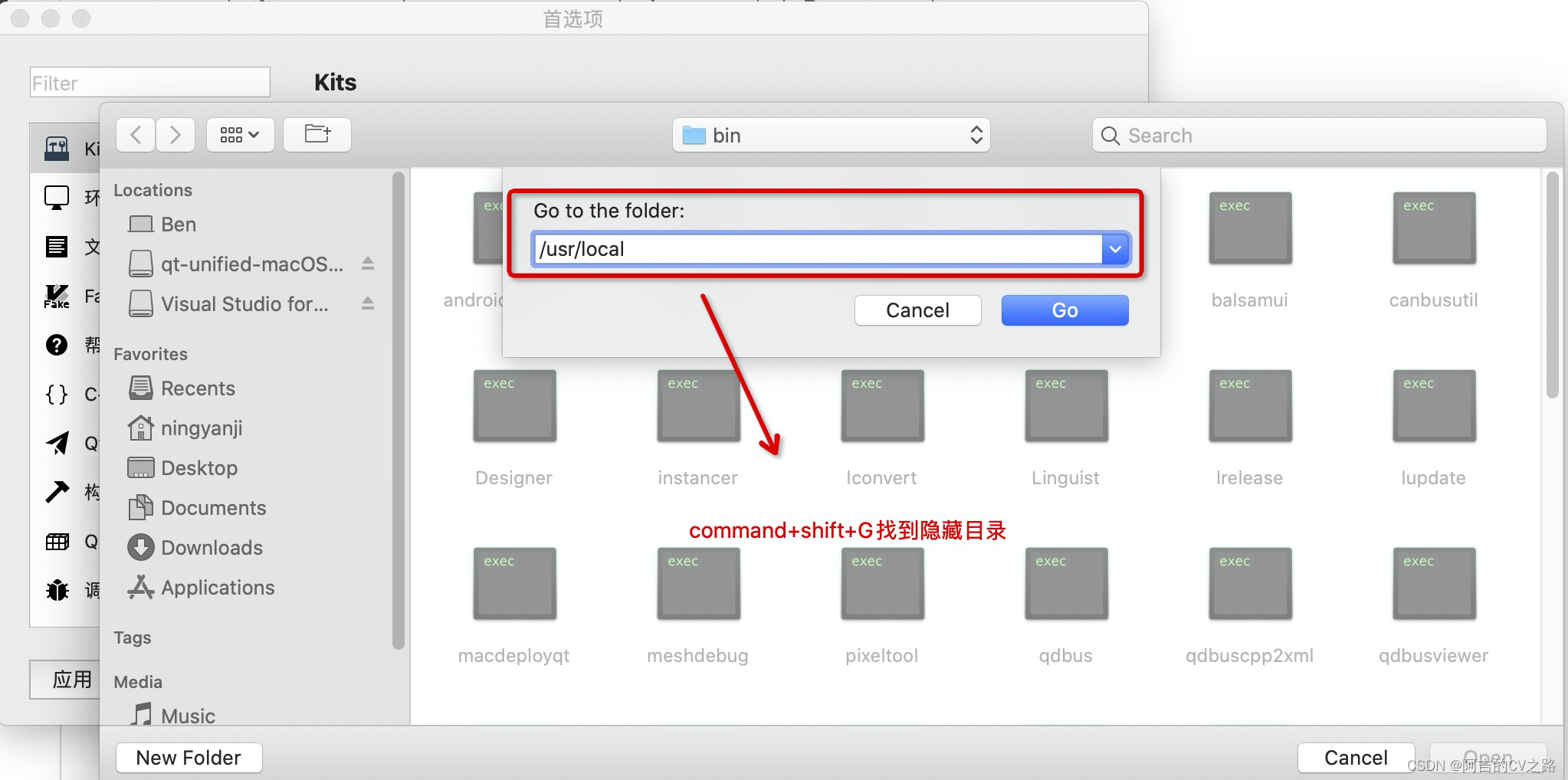This screenshot has height=780, width=1568.
Task: Select the lrelease executable icon
Action: [x=1250, y=406]
